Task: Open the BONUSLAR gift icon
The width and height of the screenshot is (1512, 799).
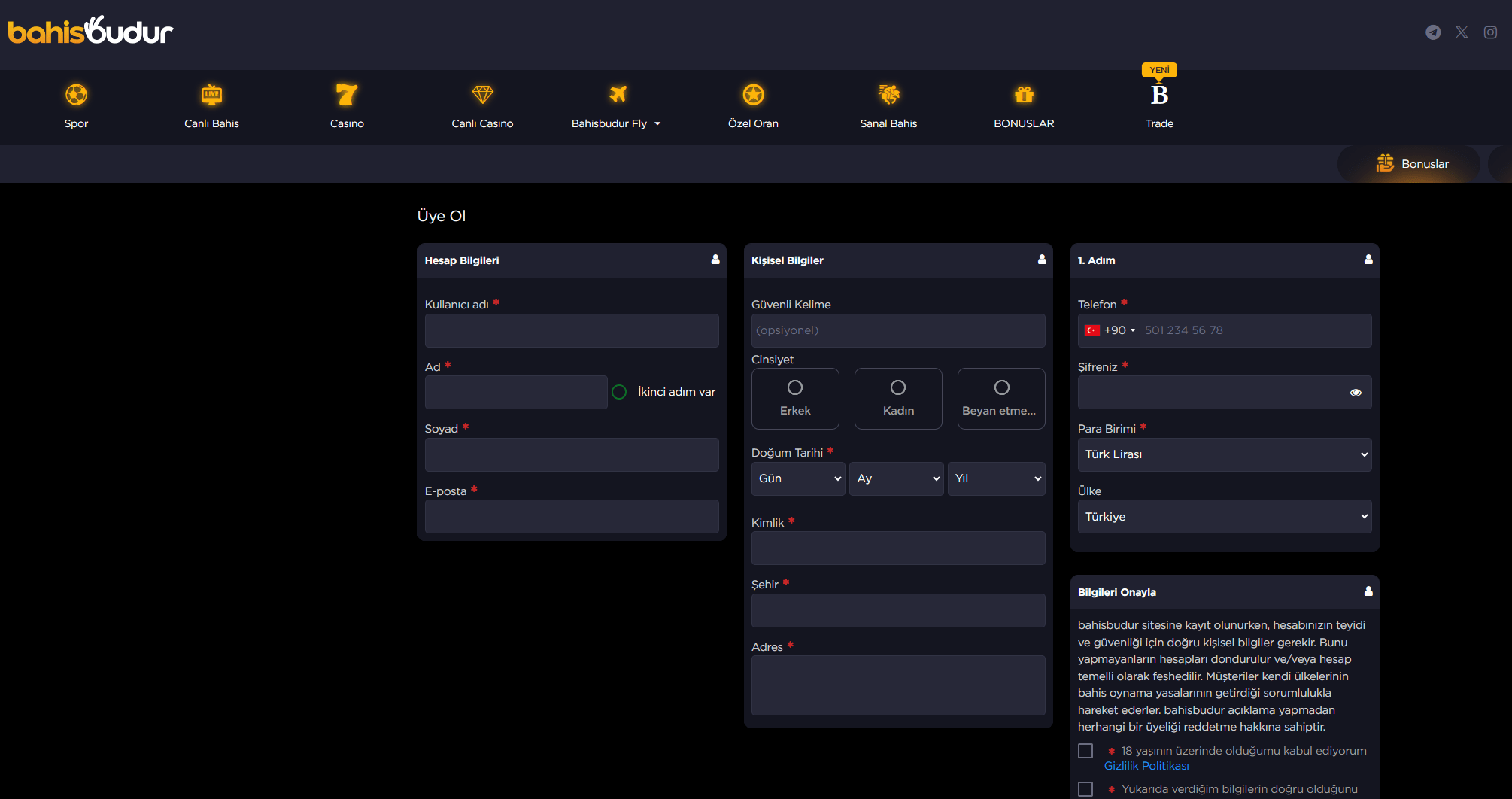Action: coord(1024,95)
